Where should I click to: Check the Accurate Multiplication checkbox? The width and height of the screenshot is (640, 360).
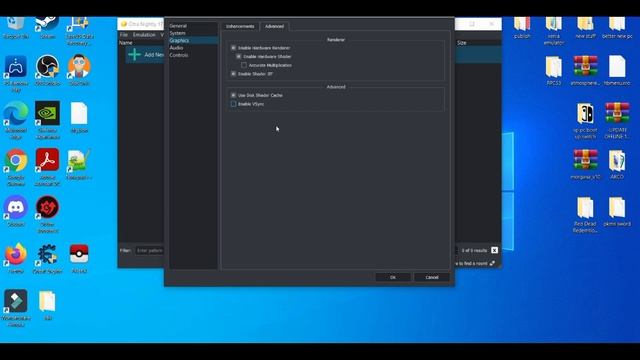click(x=244, y=65)
